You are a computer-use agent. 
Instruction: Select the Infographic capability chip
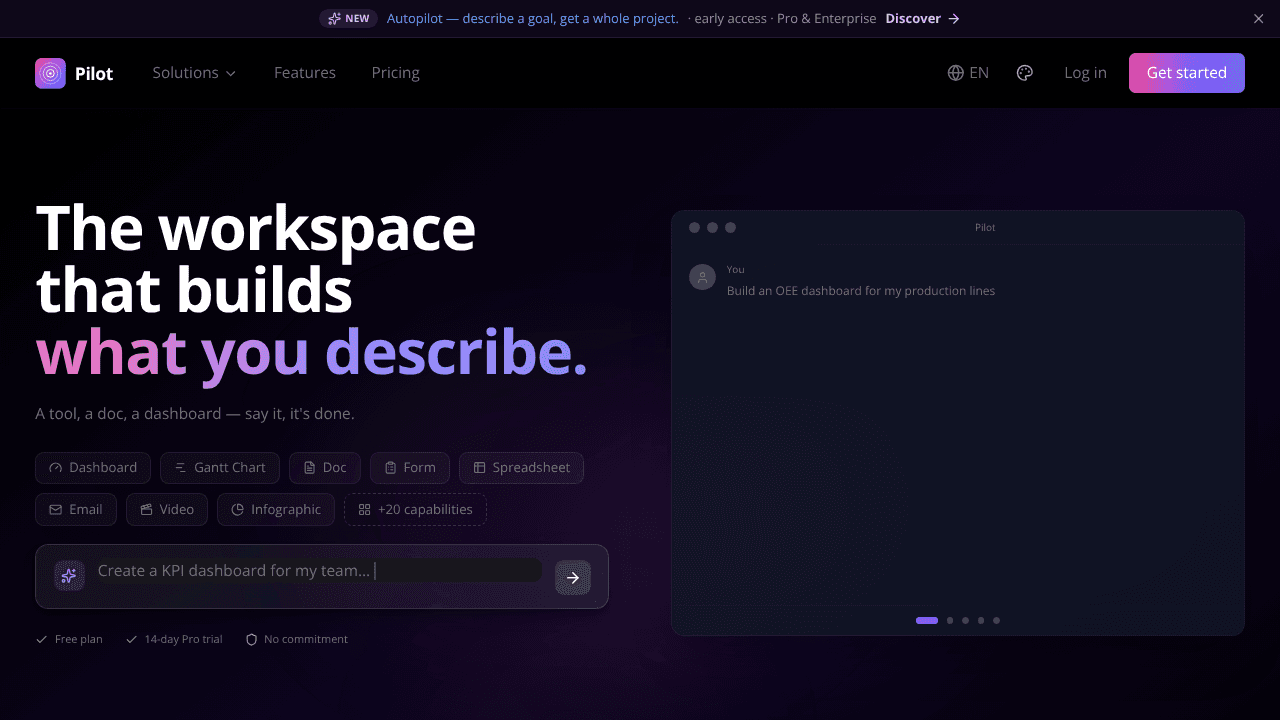(276, 510)
